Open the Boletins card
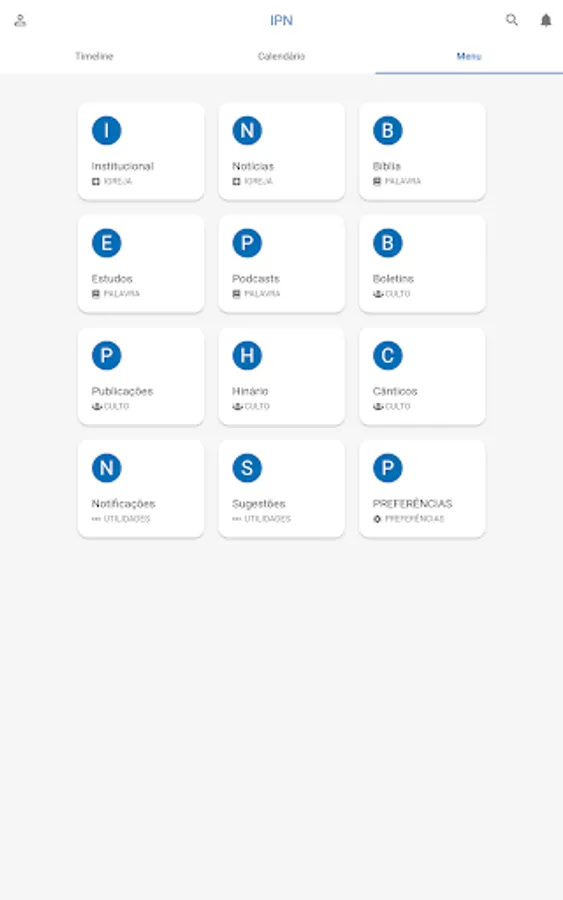The height and width of the screenshot is (900, 563). 422,264
